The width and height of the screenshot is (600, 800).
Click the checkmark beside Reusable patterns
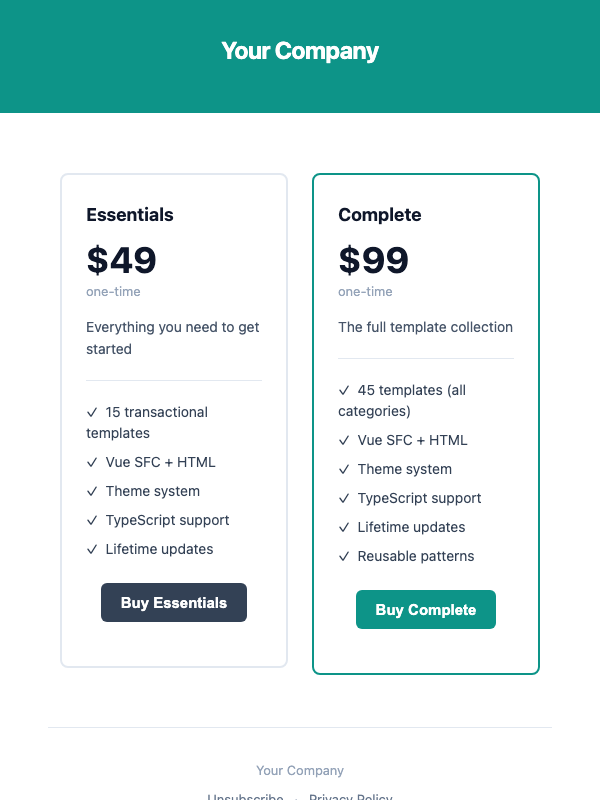[344, 556]
